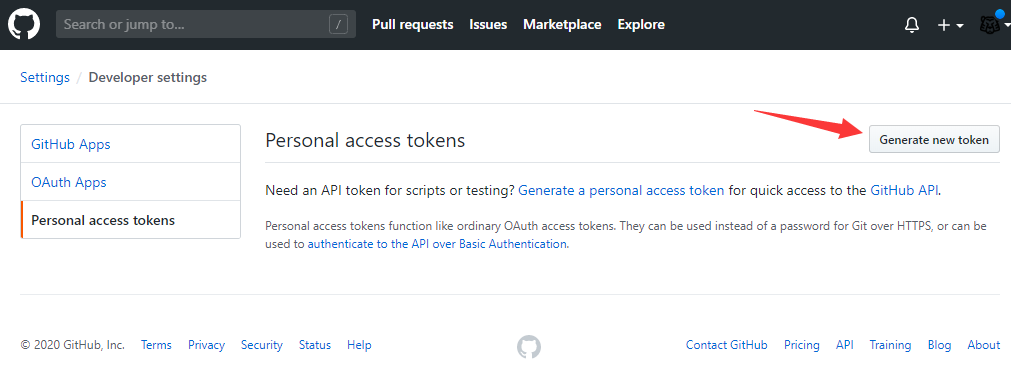The width and height of the screenshot is (1011, 381).
Task: Open authenticate to the API over Basic Authentication
Action: click(x=437, y=244)
